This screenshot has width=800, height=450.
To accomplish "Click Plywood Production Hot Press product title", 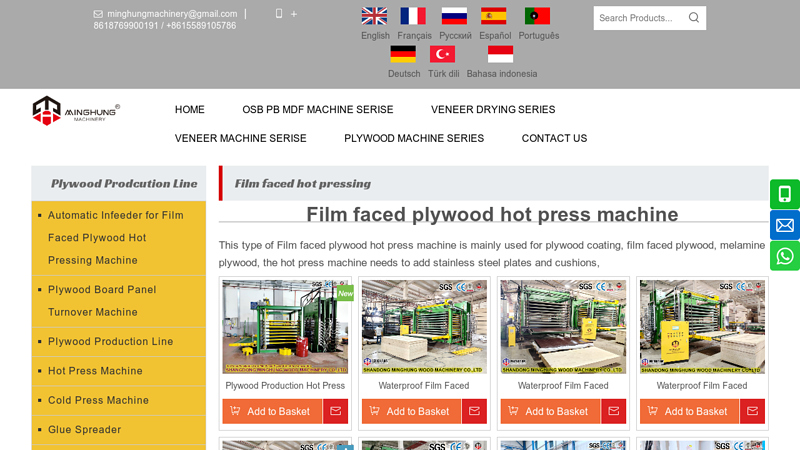I will (x=285, y=386).
